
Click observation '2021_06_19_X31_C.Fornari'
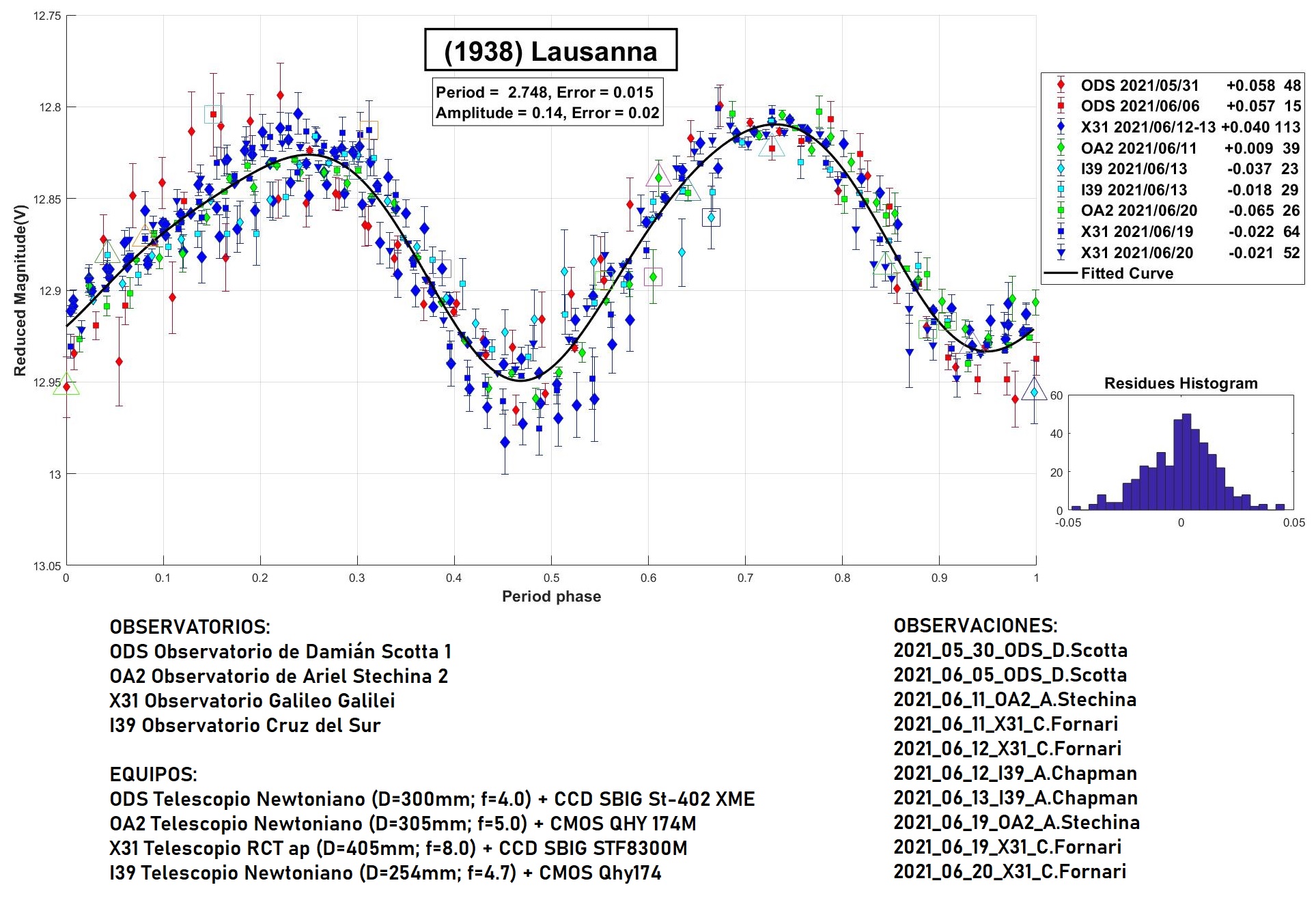pos(1007,846)
